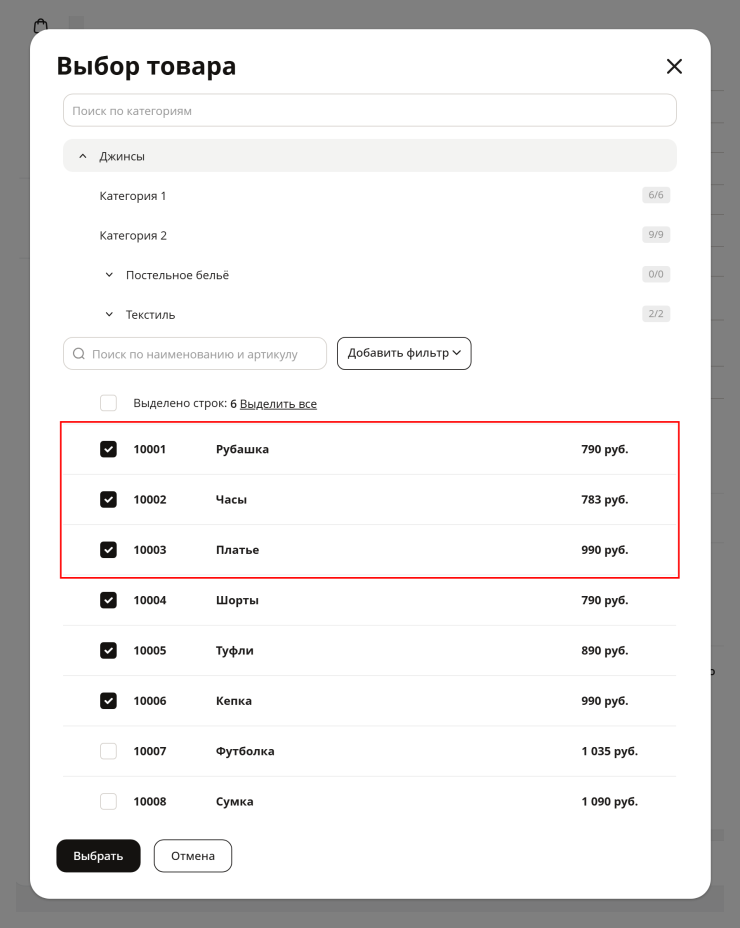Click the product name Кепка
Image resolution: width=740 pixels, height=928 pixels.
tap(234, 701)
